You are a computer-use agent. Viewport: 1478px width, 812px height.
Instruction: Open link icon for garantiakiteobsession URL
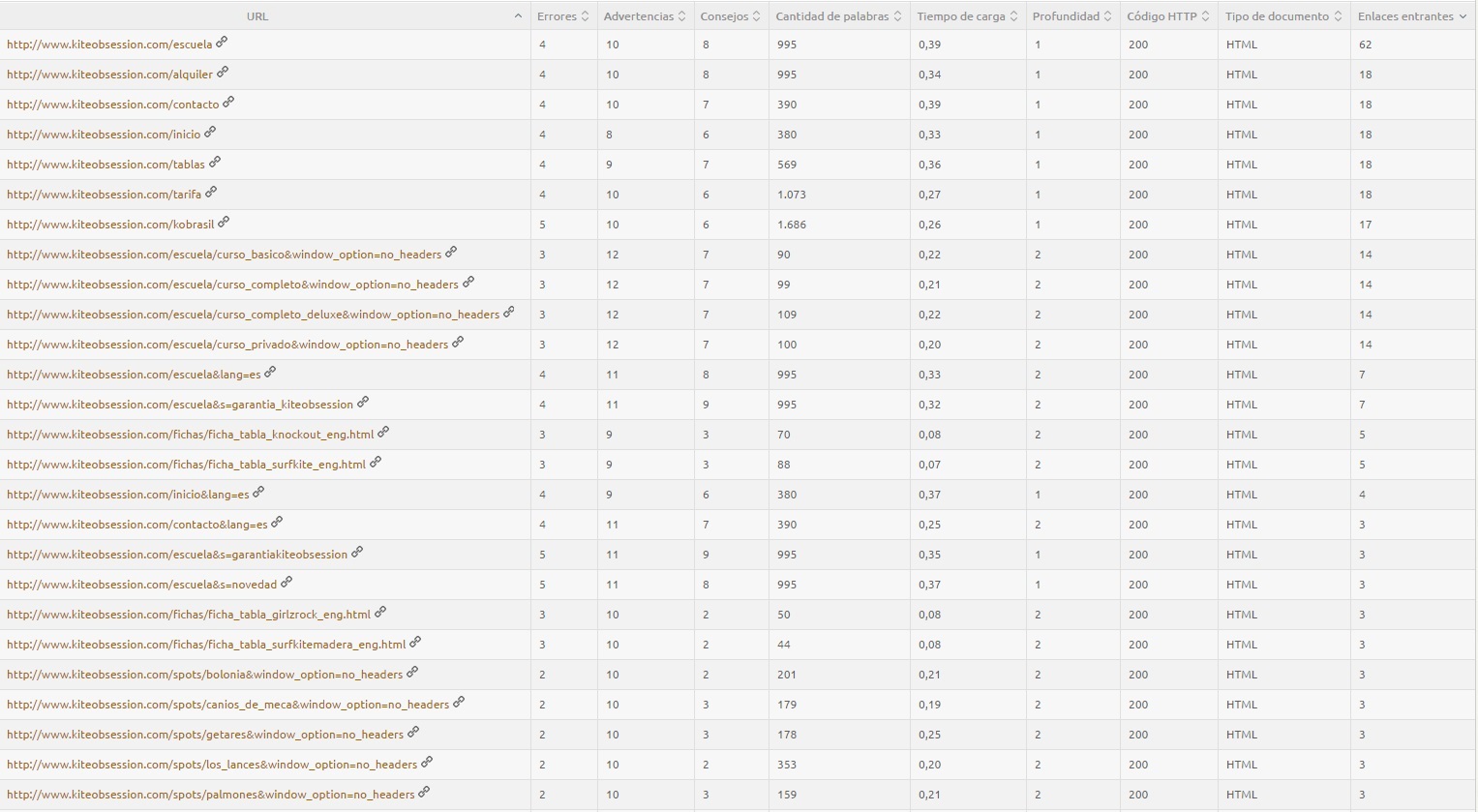(357, 552)
